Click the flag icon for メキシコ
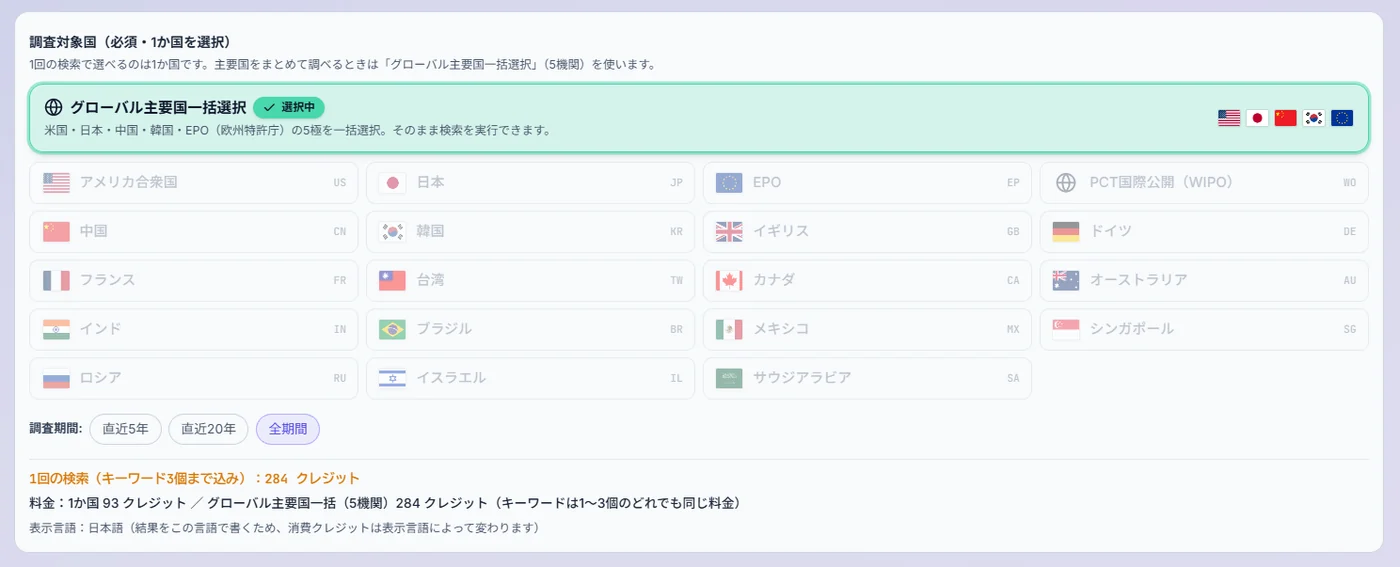Screen dimensions: 1400x567 pos(729,330)
